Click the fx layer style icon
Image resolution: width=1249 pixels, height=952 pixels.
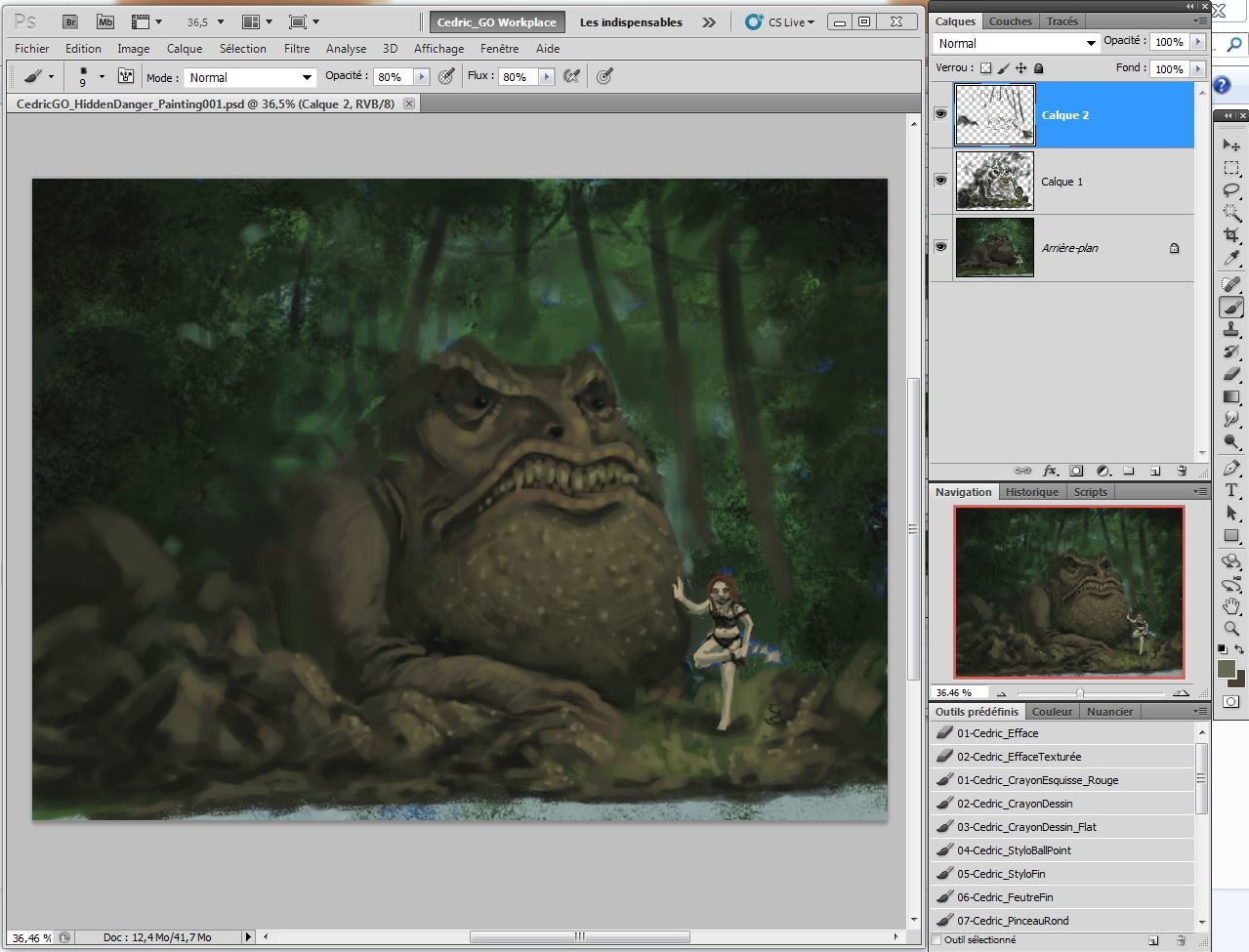click(x=1050, y=471)
